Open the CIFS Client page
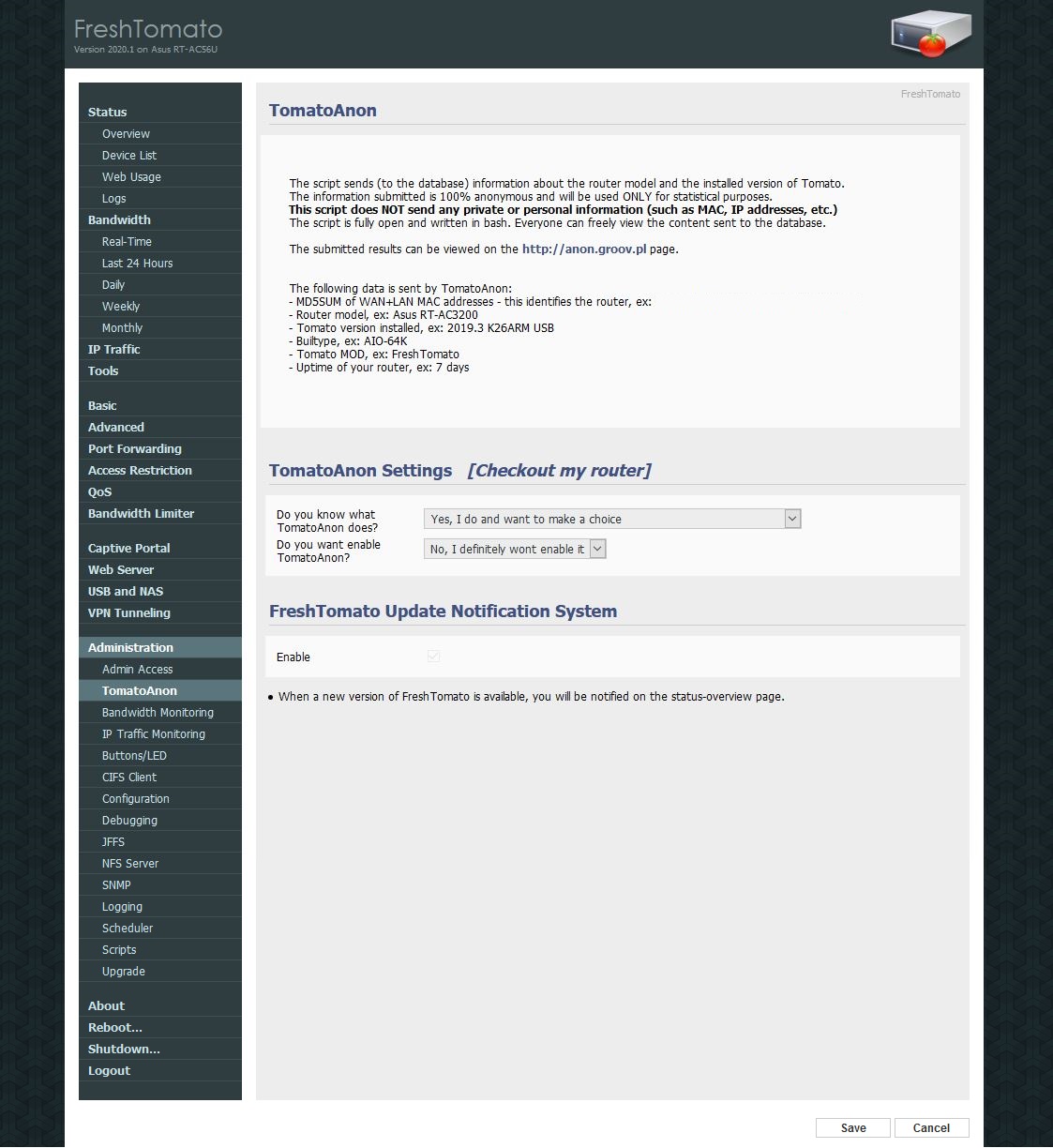The image size is (1053, 1148). pyautogui.click(x=160, y=778)
